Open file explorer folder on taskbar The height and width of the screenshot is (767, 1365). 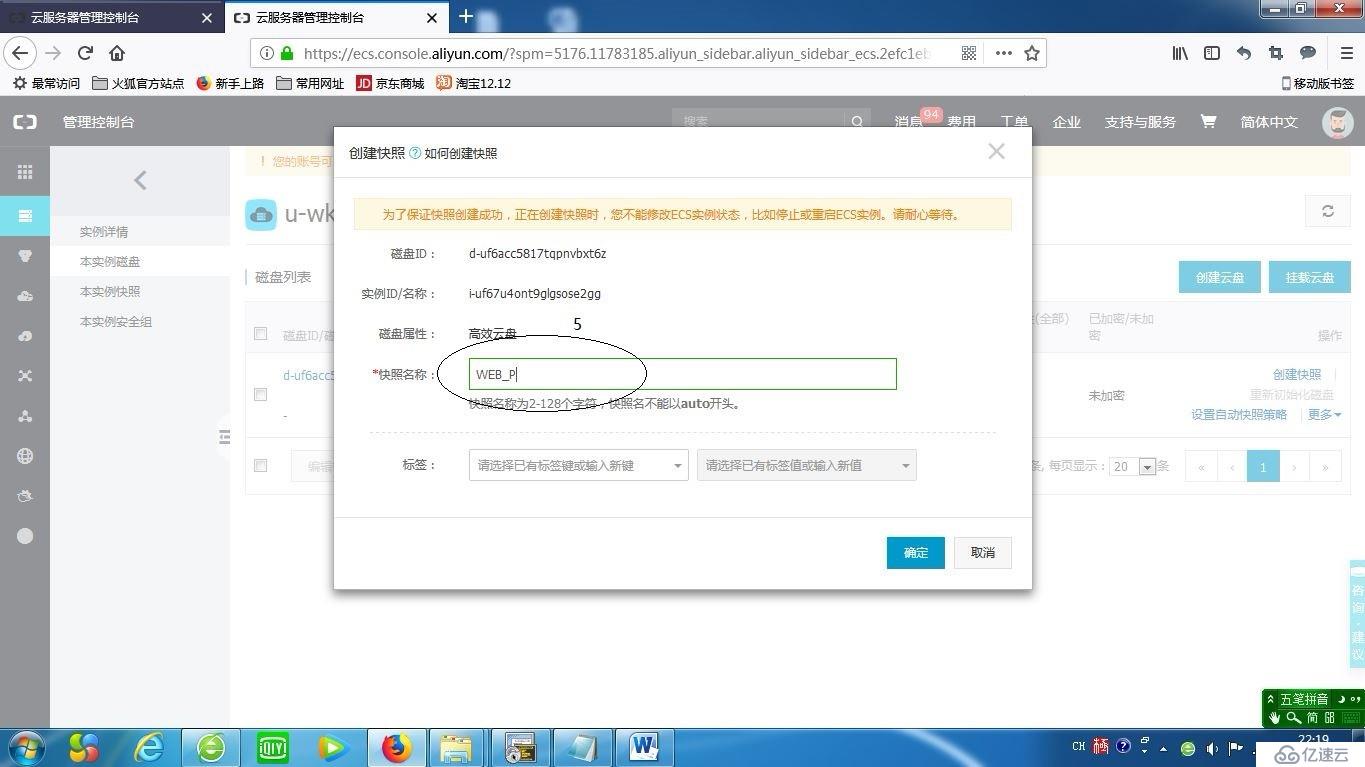pyautogui.click(x=456, y=748)
